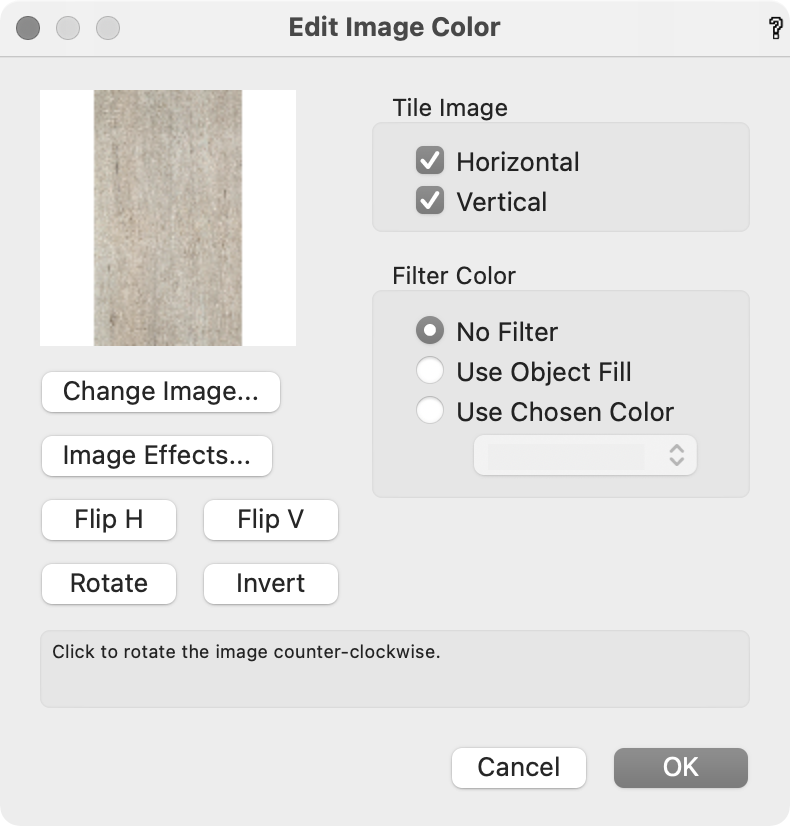Click the Edit Image Color title bar
The width and height of the screenshot is (790, 826).
tap(394, 27)
